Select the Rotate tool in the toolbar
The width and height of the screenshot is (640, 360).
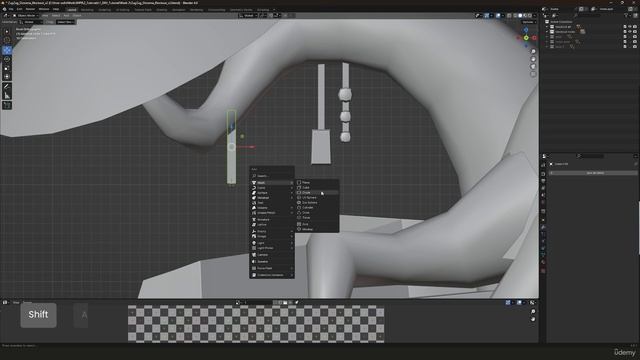7,59
